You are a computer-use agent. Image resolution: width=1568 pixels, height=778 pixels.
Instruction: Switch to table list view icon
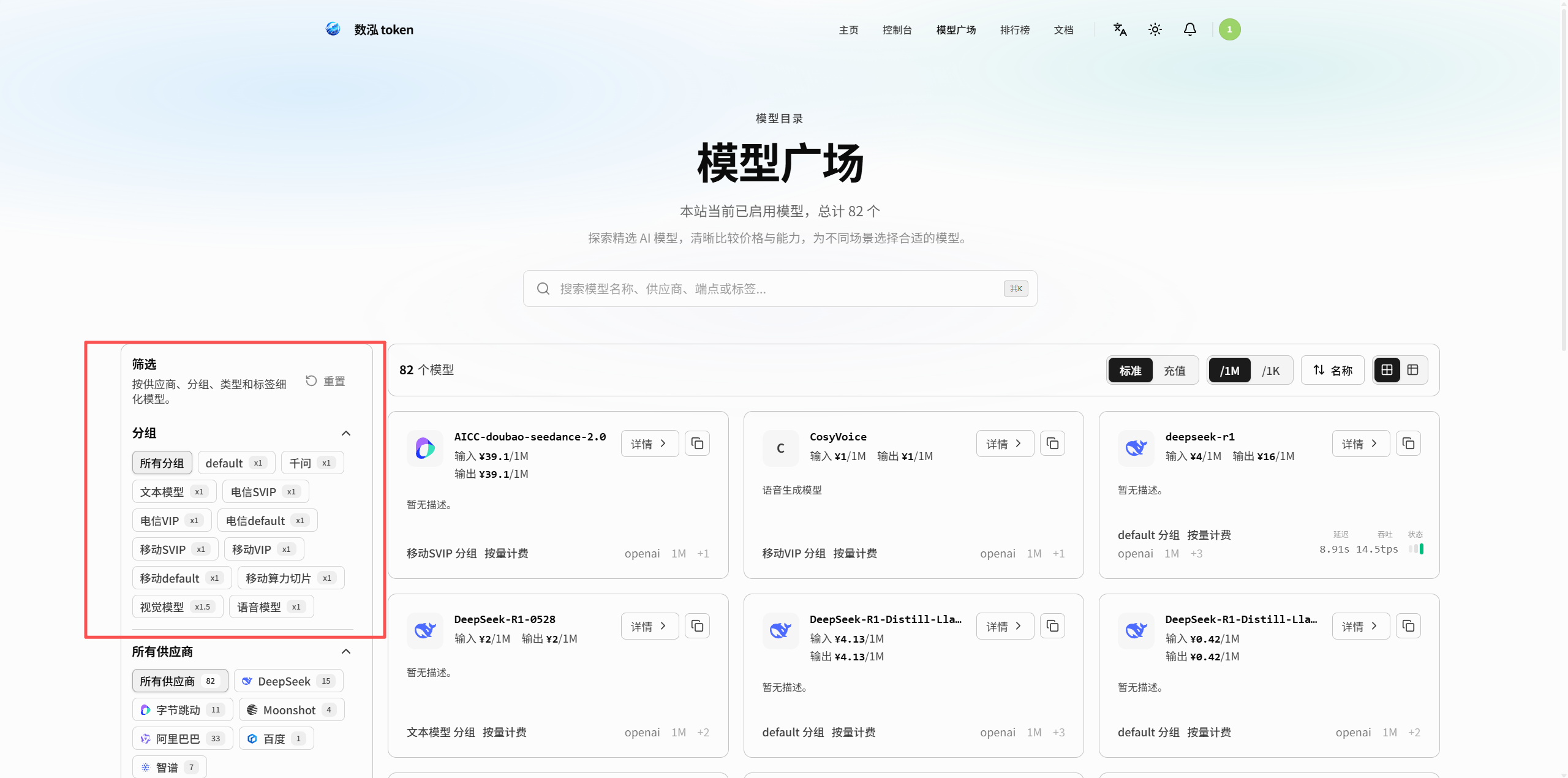pyautogui.click(x=1412, y=370)
